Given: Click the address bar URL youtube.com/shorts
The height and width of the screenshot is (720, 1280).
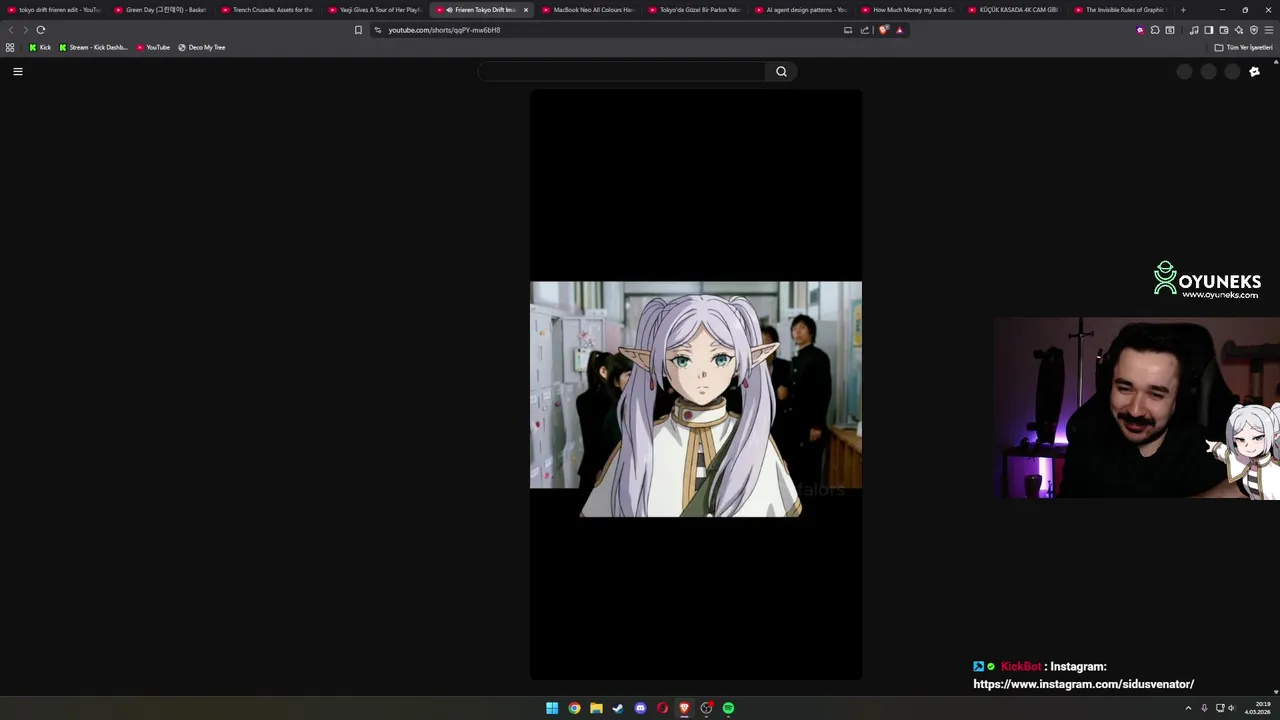Looking at the screenshot, I should pyautogui.click(x=444, y=30).
